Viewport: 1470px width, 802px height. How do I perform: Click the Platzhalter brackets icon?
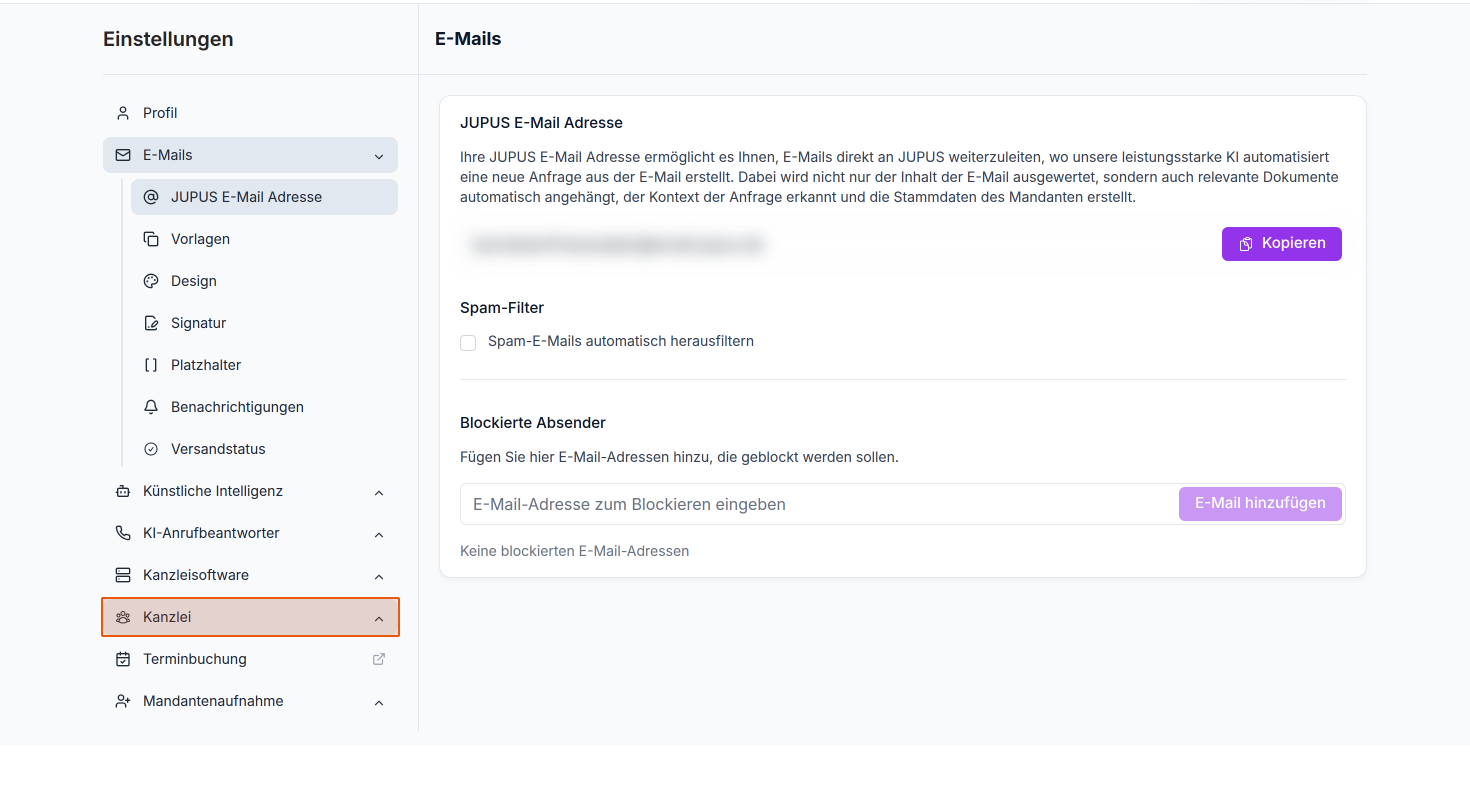point(151,365)
